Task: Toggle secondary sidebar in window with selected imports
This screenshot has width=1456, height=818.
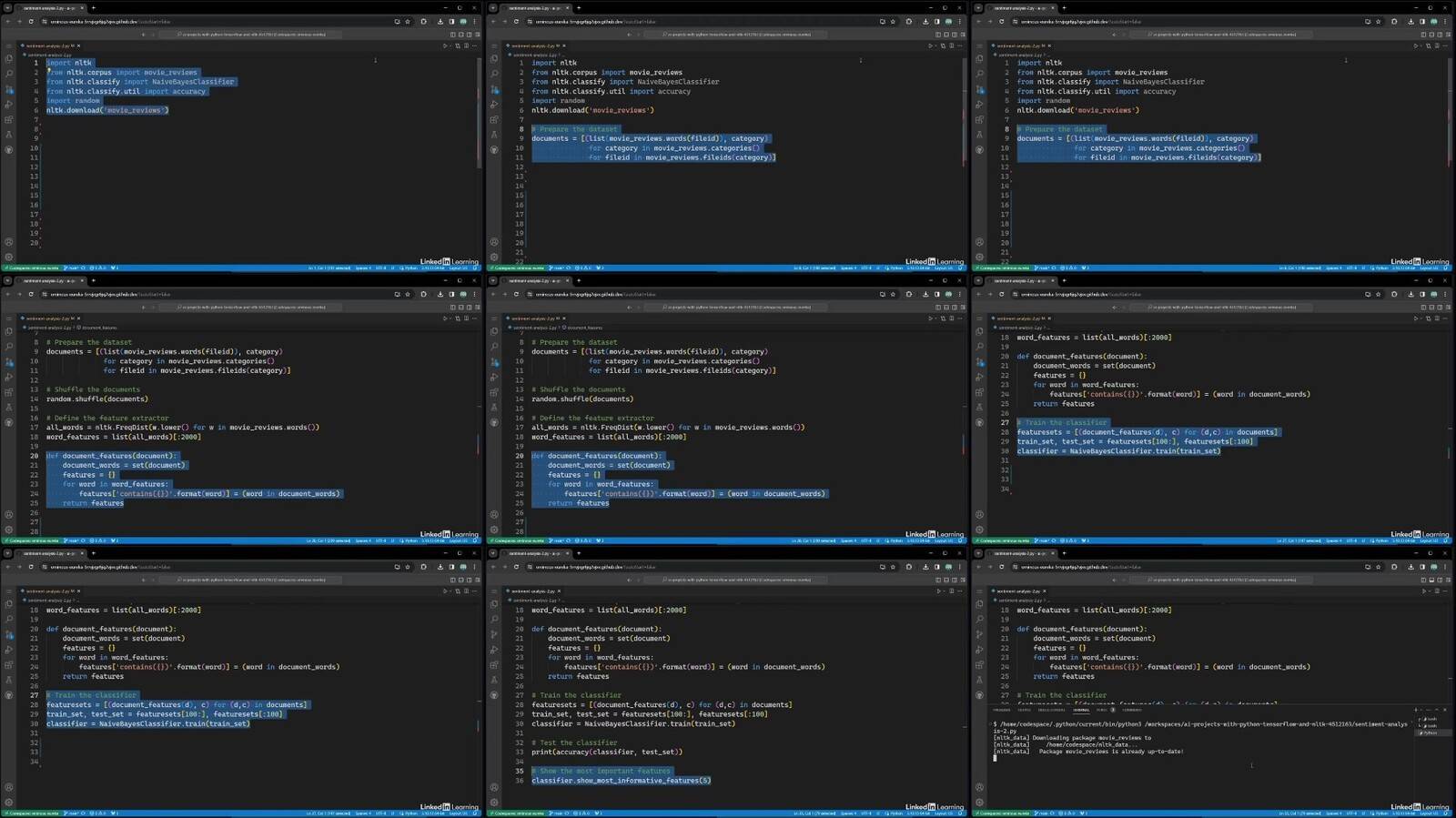Action: click(469, 35)
